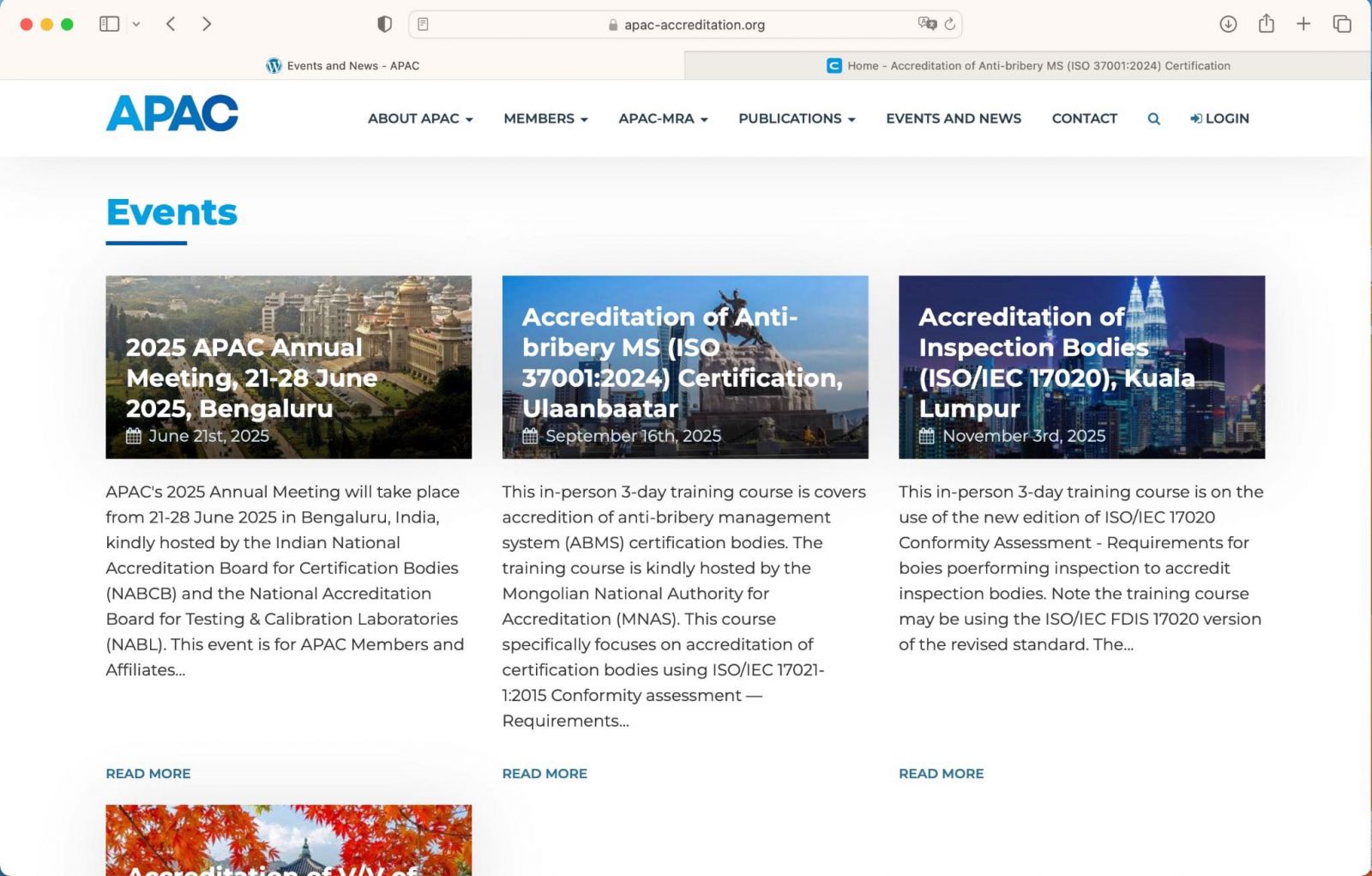Open Events and News menu item
Screen dimensions: 1372x876
tap(954, 118)
